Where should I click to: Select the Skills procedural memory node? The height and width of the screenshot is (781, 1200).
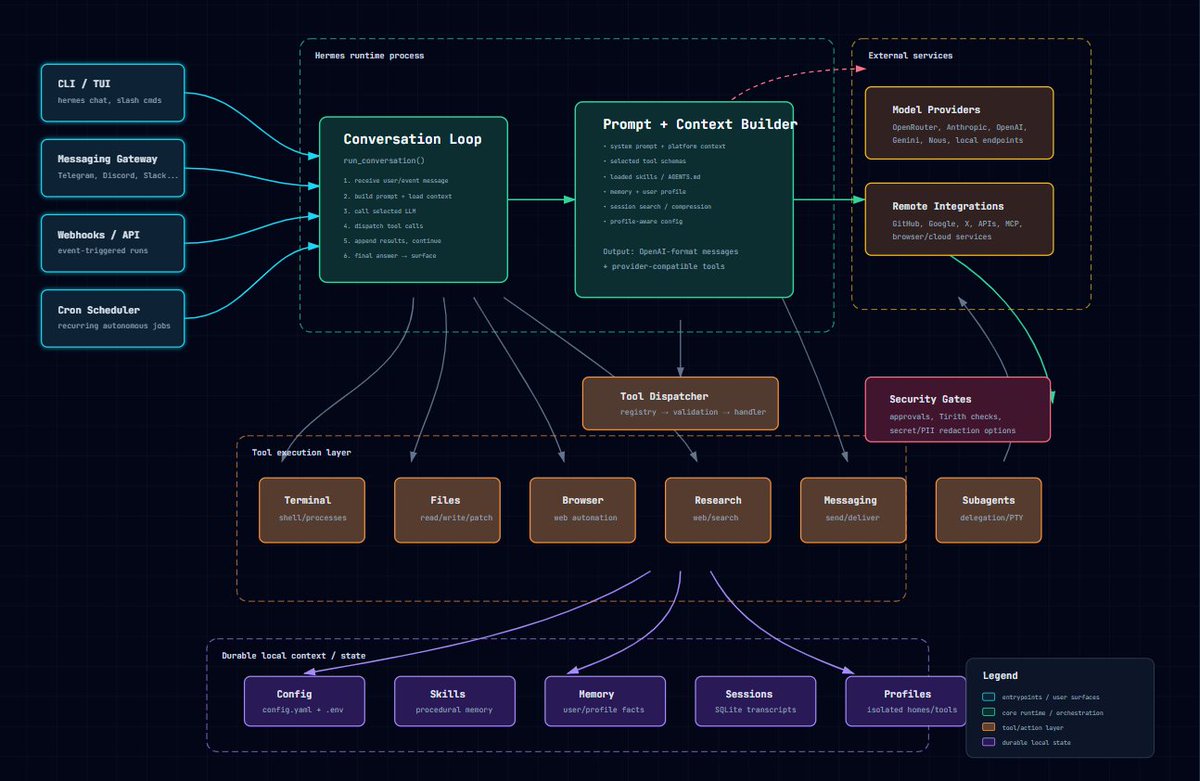pos(455,701)
